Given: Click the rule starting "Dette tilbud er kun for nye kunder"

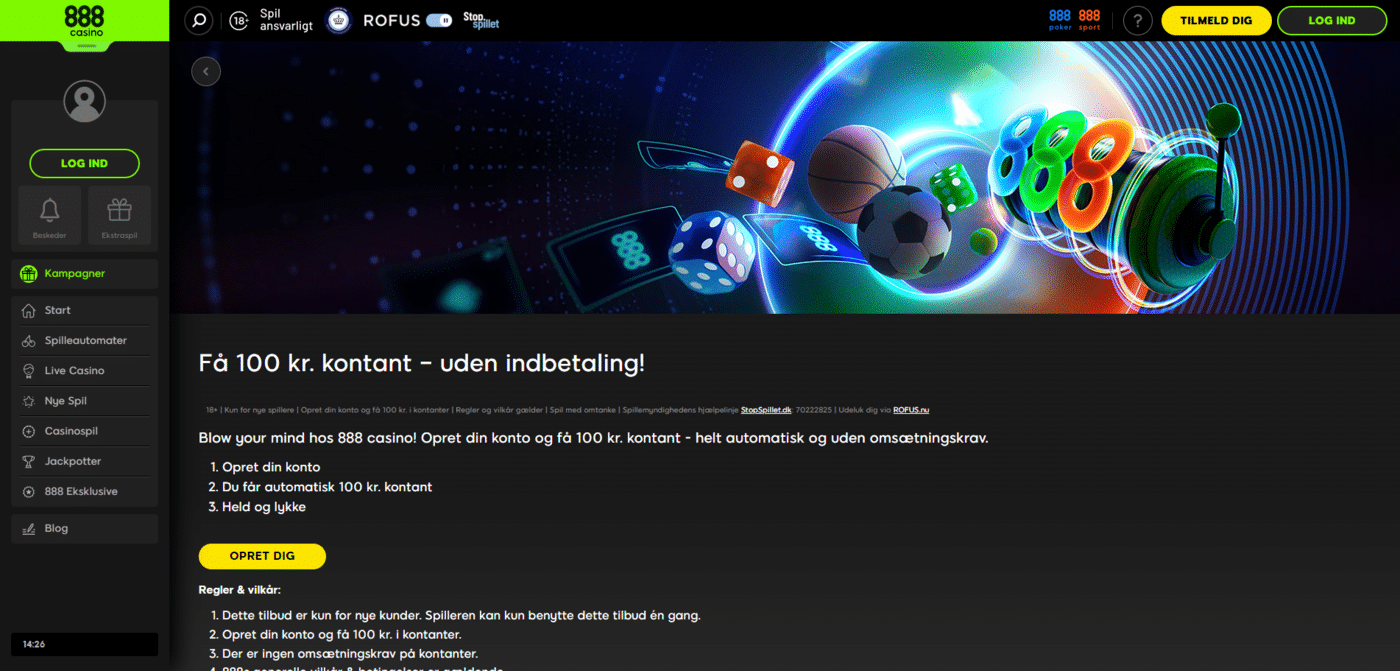Looking at the screenshot, I should 461,615.
